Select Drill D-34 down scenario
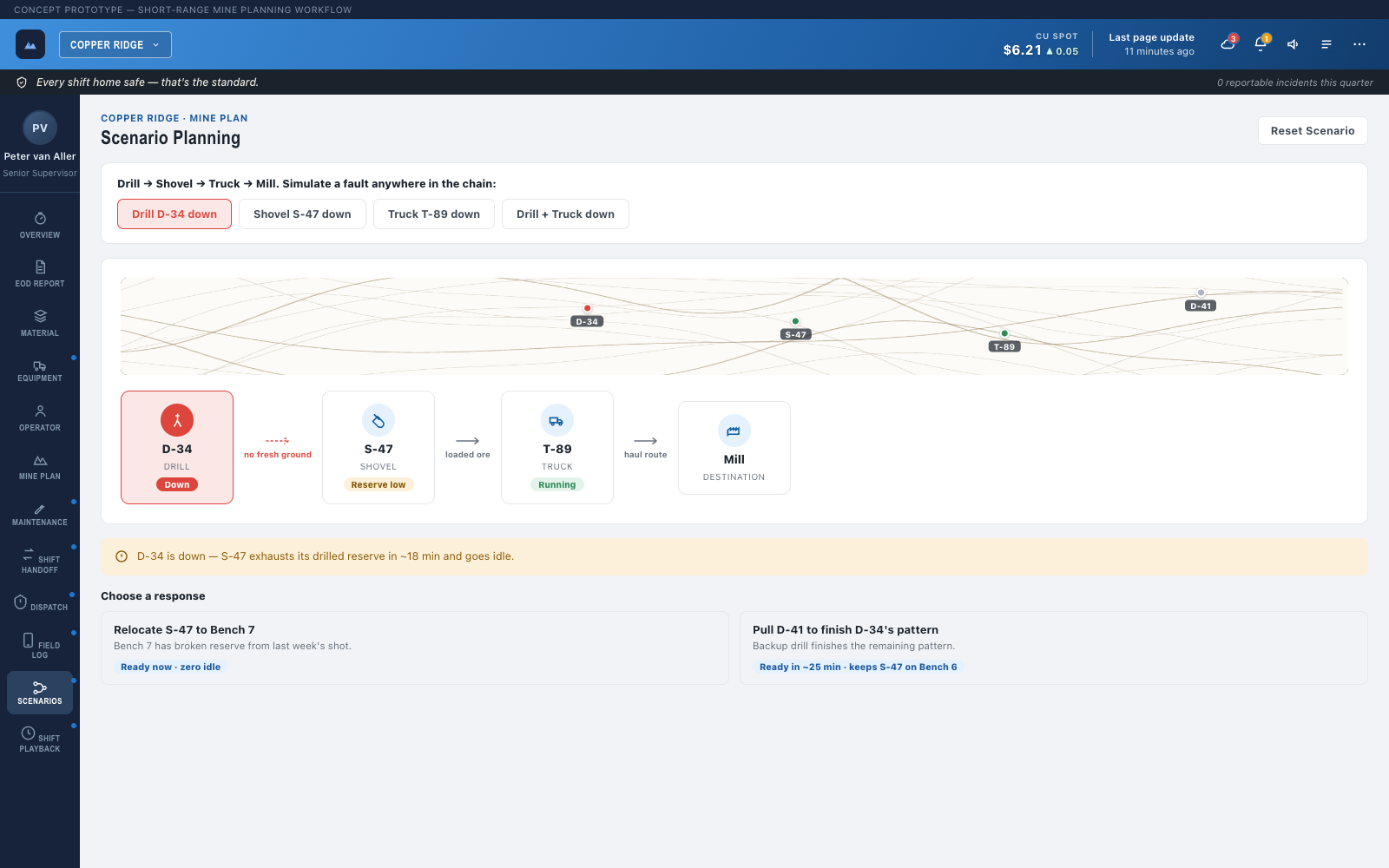This screenshot has width=1389, height=868. [174, 214]
